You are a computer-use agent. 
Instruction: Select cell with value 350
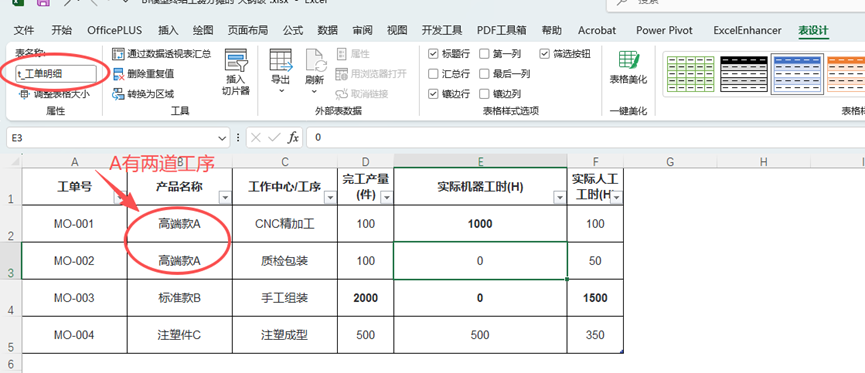point(595,335)
